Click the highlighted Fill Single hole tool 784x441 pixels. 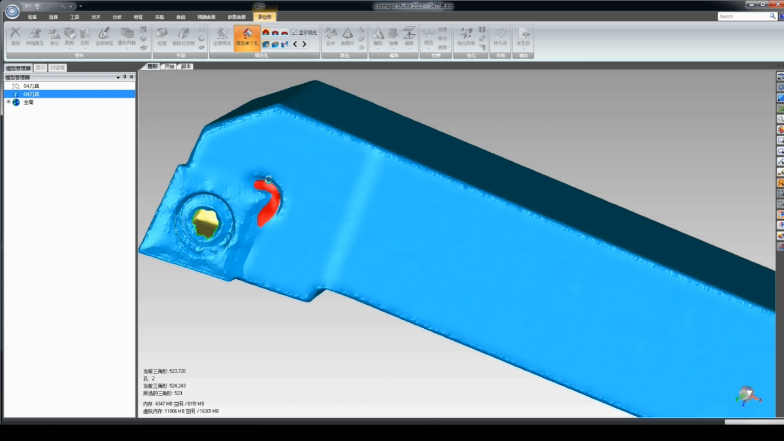(x=246, y=37)
